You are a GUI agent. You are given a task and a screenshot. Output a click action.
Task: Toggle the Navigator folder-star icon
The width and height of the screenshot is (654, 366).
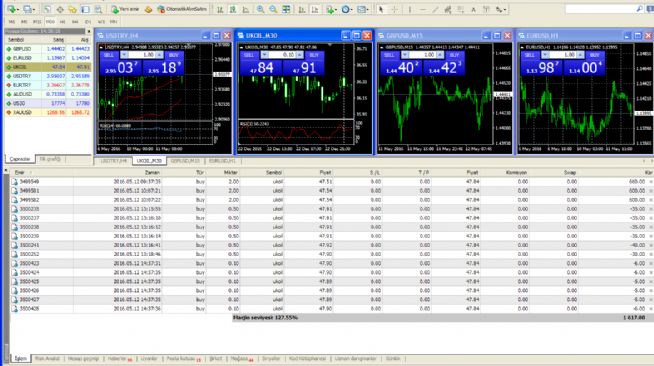(x=73, y=9)
